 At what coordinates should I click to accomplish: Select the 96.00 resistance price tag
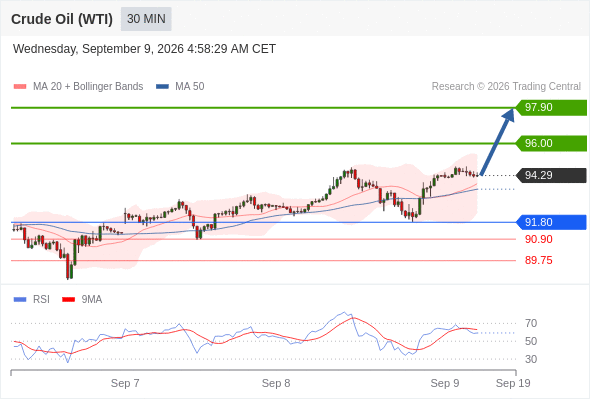(x=551, y=143)
